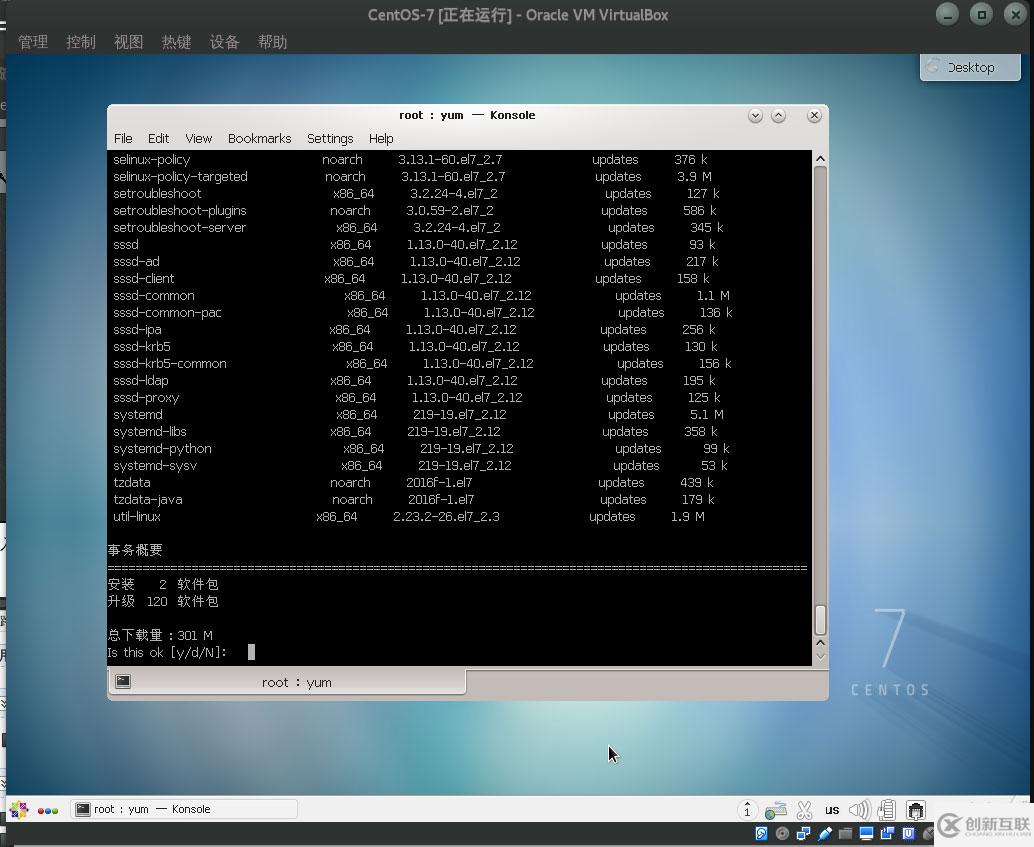
Task: Click 'sssd-ldap' package name
Action: [x=140, y=381]
